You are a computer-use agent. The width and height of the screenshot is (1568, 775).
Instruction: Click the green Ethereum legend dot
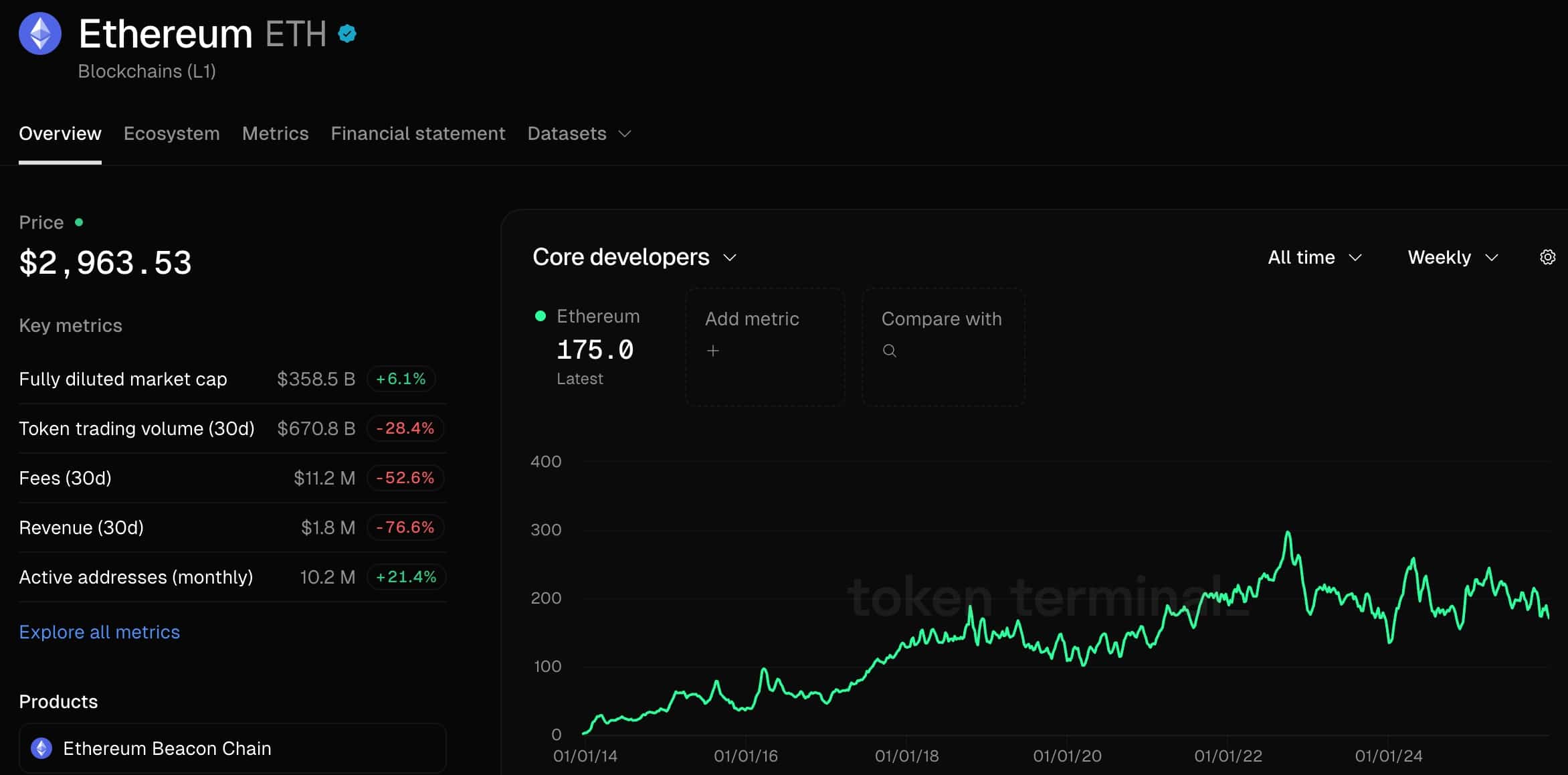tap(541, 316)
